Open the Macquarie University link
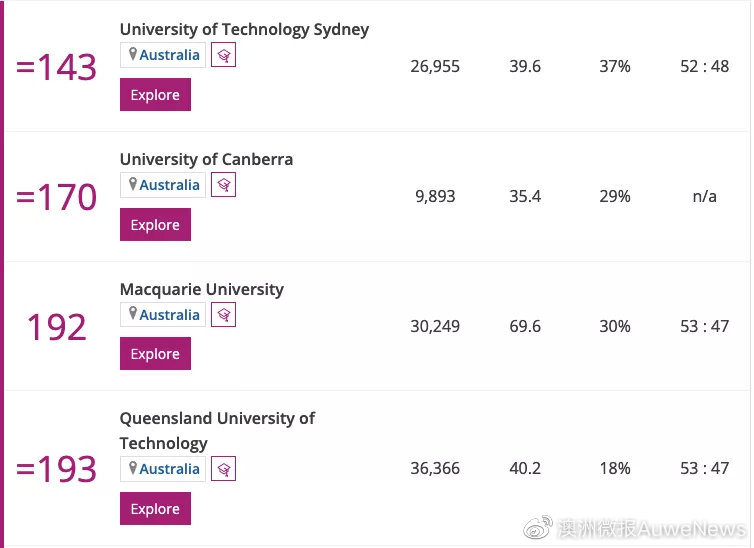The width and height of the screenshot is (754, 548). 201,289
